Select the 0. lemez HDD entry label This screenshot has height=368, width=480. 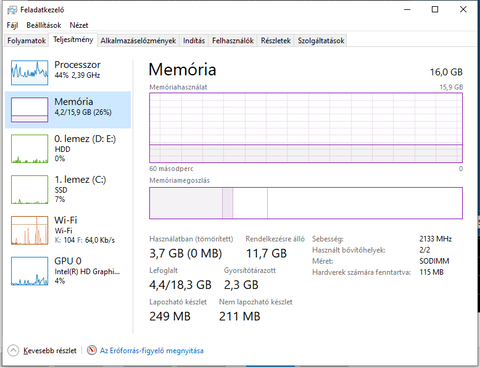[85, 148]
